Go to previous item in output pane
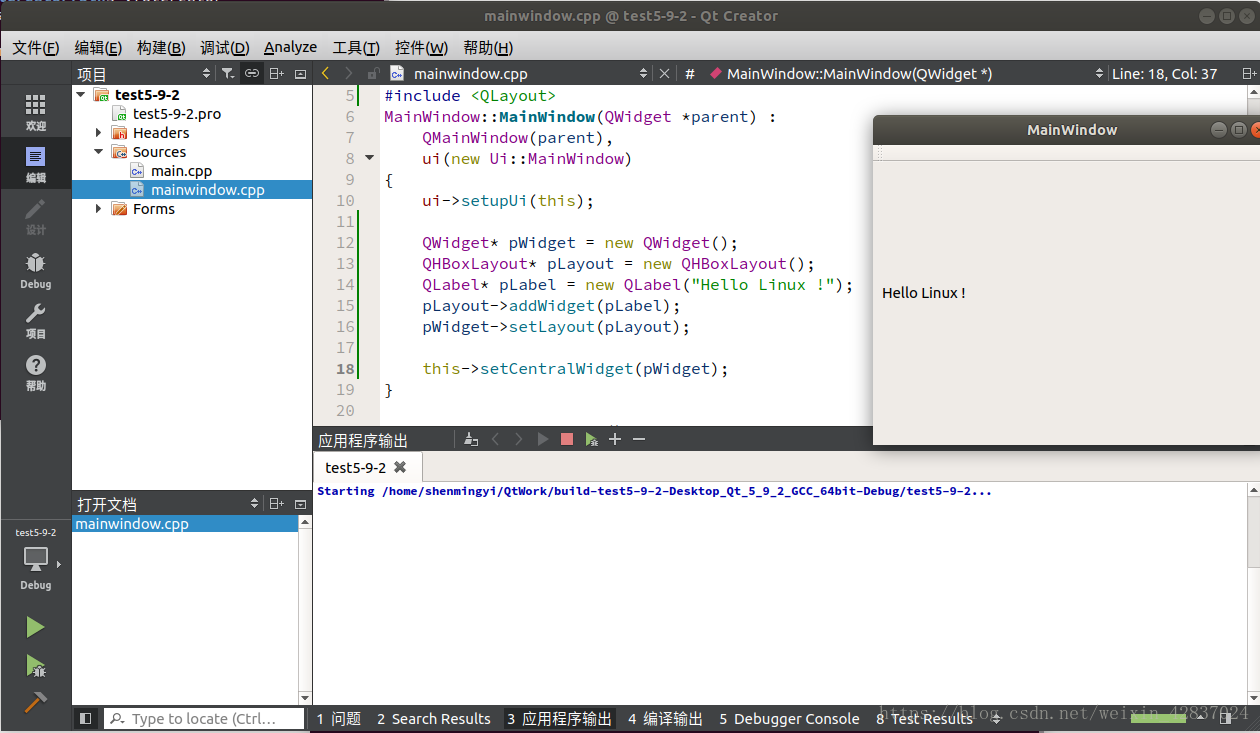Viewport: 1260px width, 733px height. 495,439
